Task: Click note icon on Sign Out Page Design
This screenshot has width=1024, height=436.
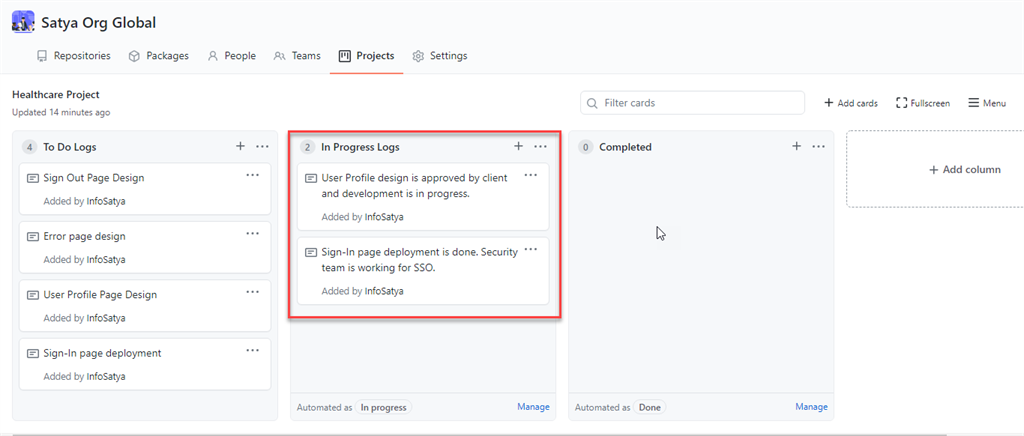Action: click(x=32, y=178)
